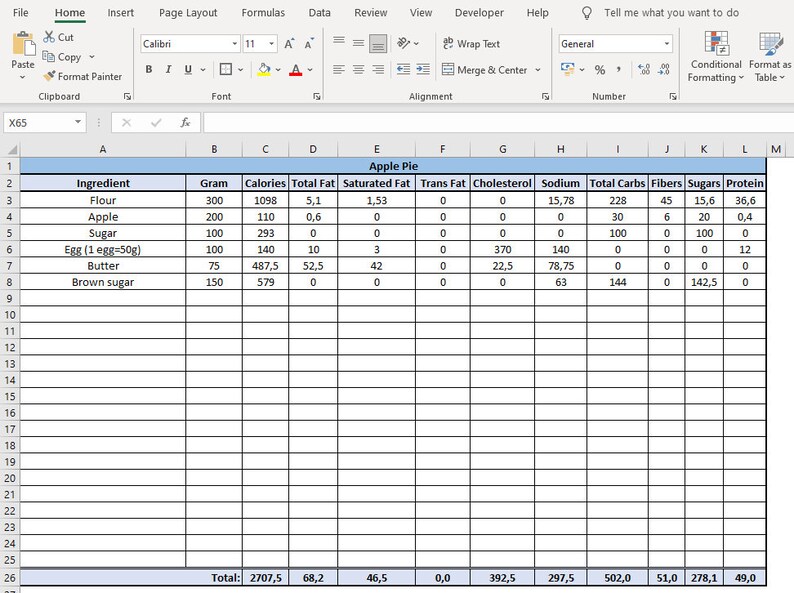Viewport: 794px width, 593px height.
Task: Decrease font size with the small A
Action: 309,44
